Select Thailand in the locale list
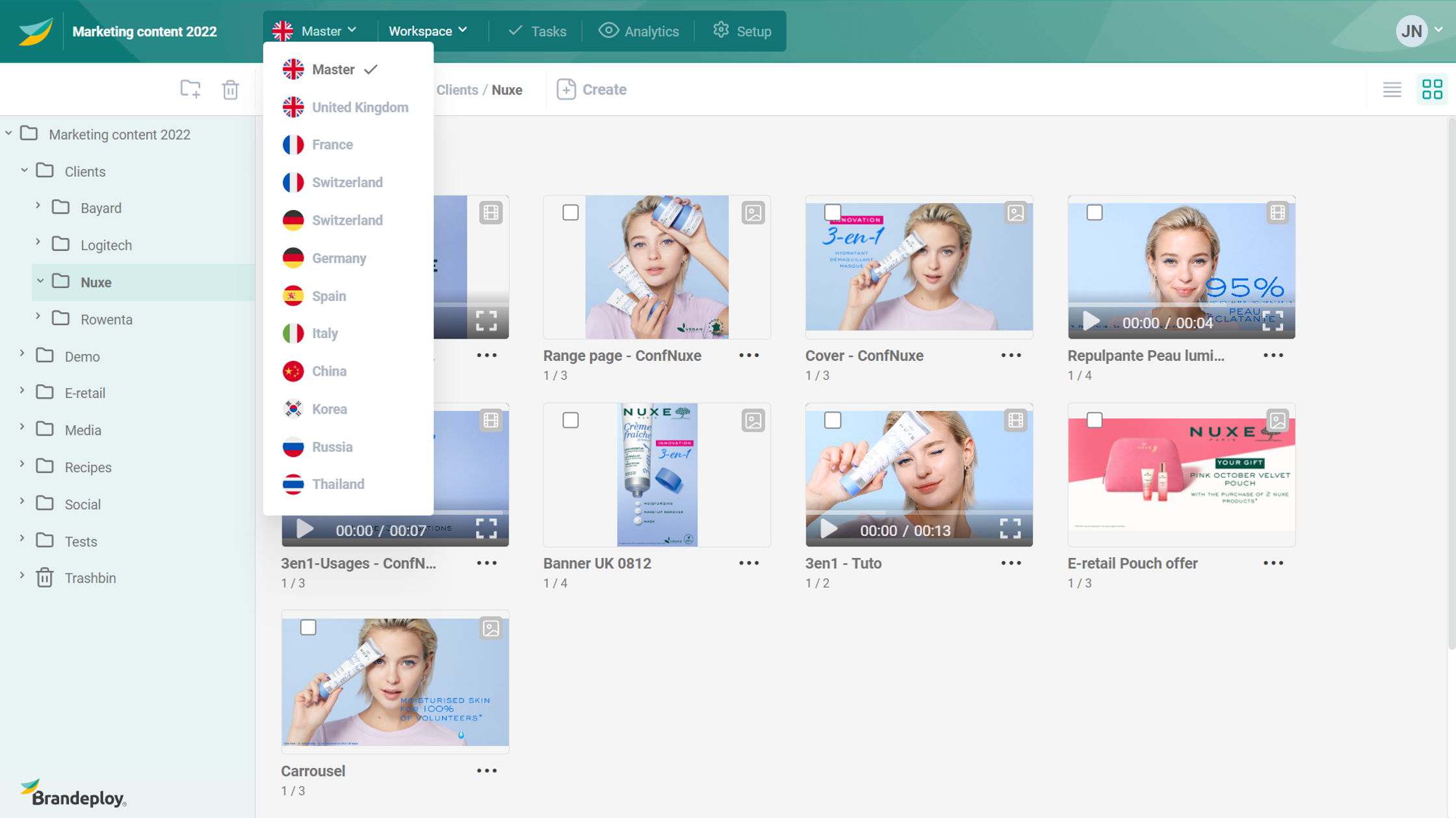This screenshot has height=818, width=1456. [x=338, y=484]
